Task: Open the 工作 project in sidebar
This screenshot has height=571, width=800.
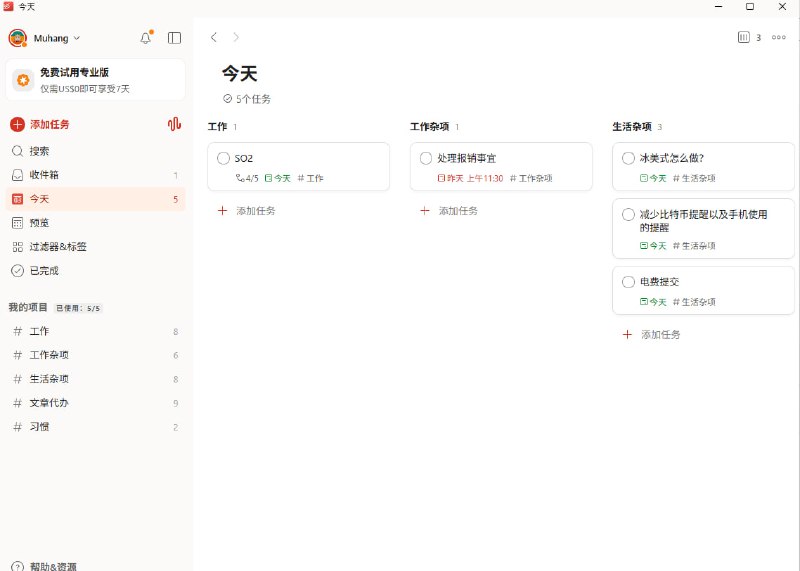Action: (95, 331)
